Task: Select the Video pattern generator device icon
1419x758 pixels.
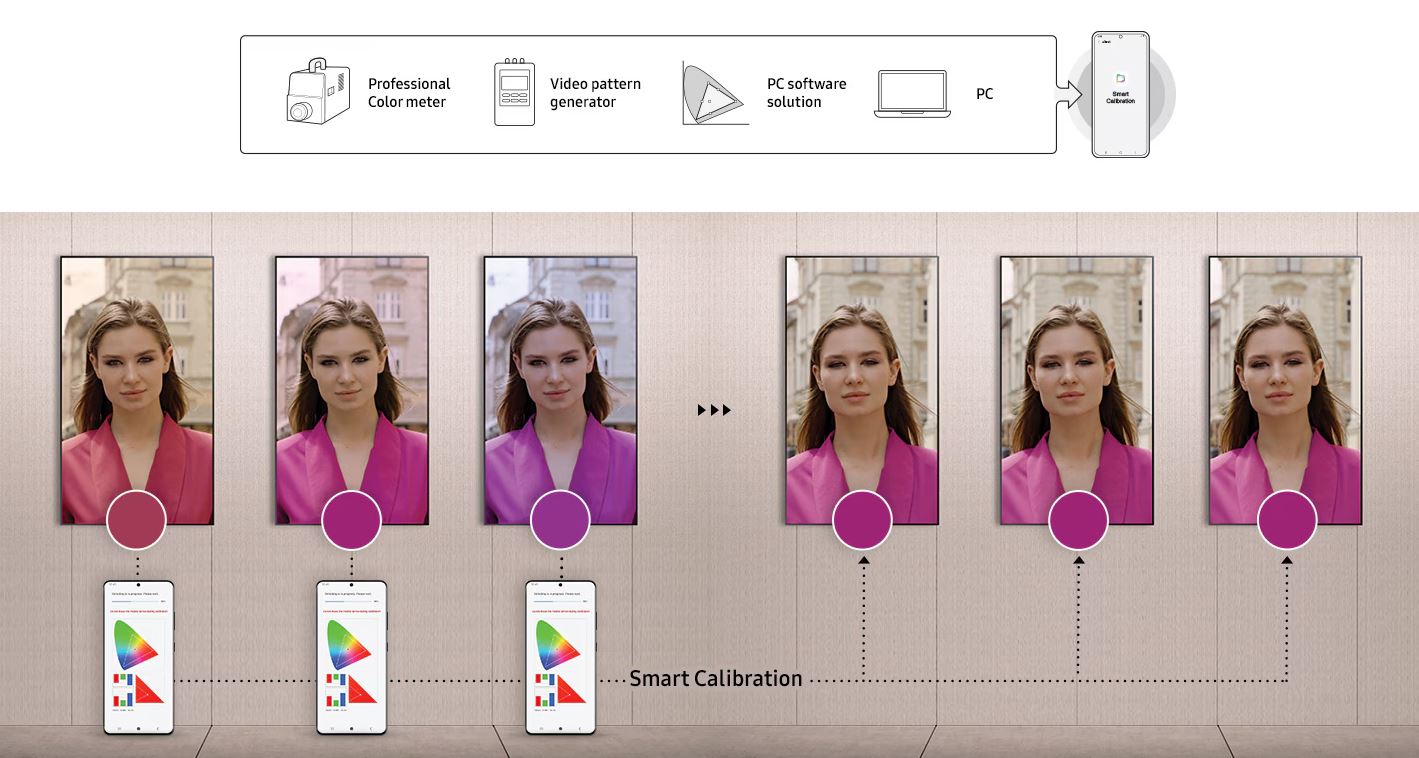Action: pyautogui.click(x=514, y=93)
